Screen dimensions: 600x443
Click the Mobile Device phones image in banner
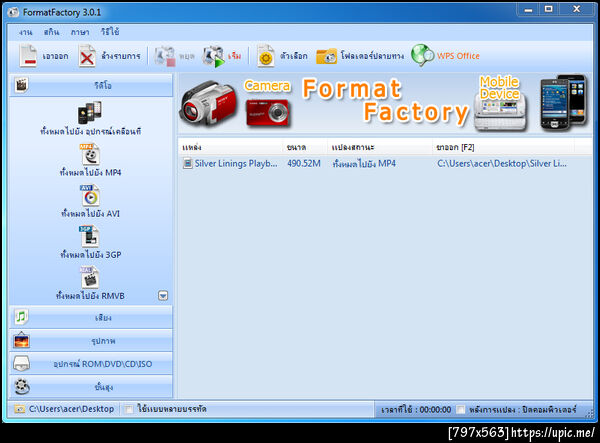pyautogui.click(x=563, y=102)
